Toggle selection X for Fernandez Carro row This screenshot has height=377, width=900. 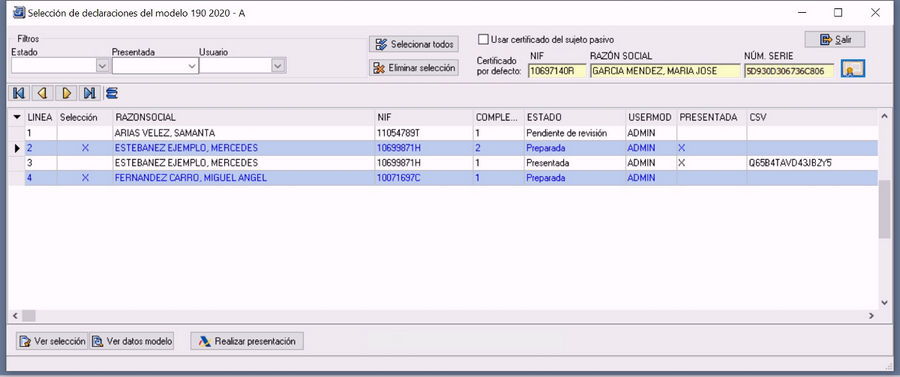86,178
